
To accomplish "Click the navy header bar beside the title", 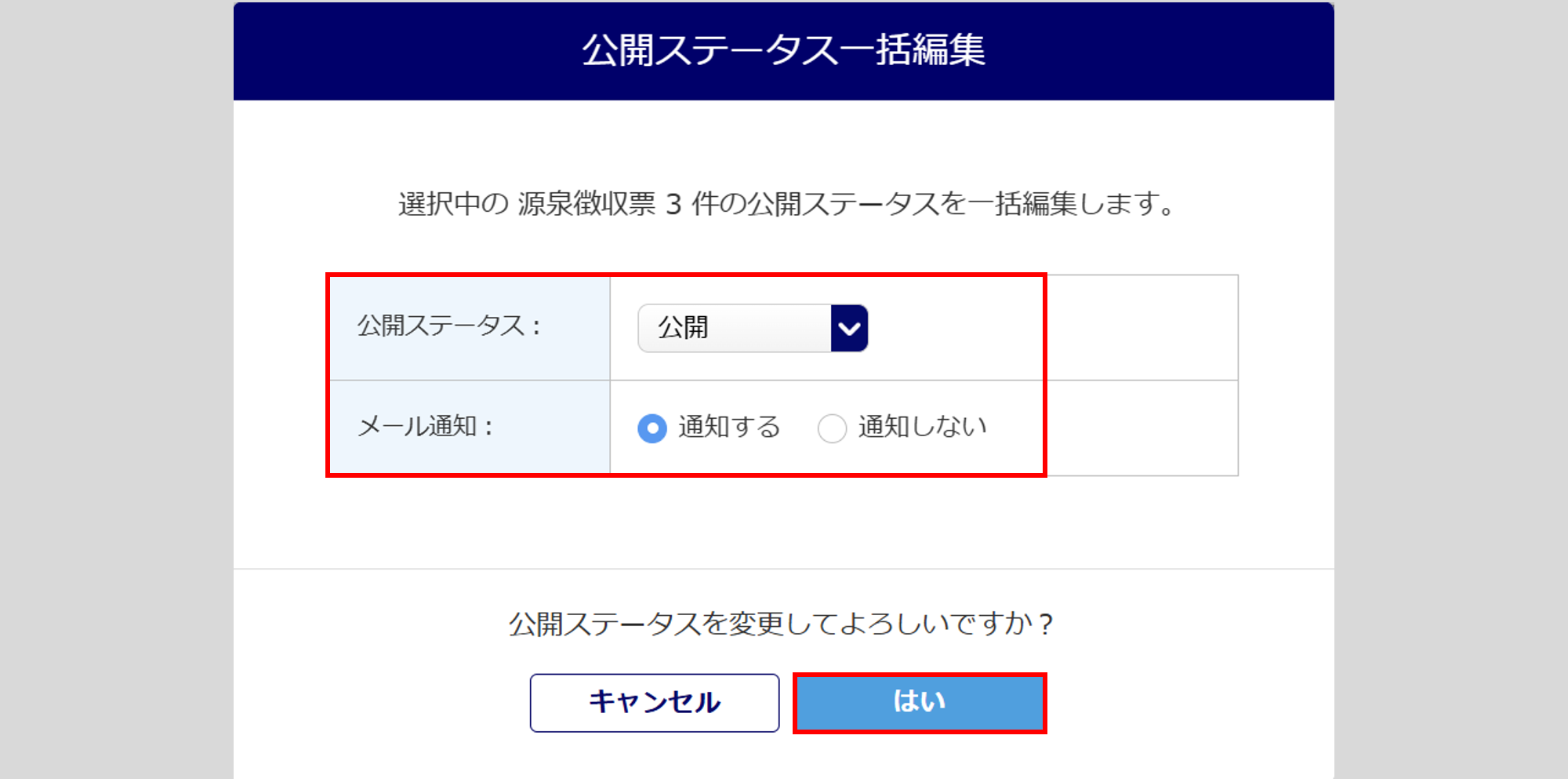I will point(392,50).
